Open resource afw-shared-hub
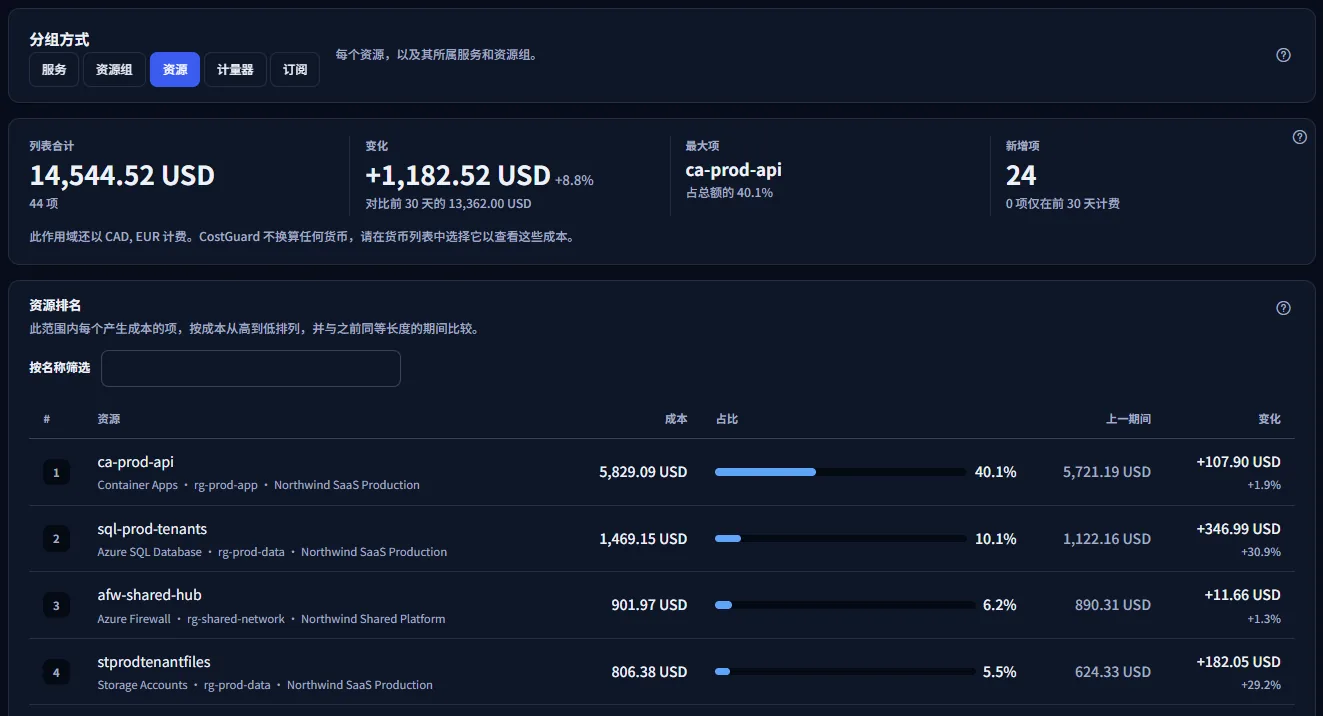 click(x=149, y=595)
